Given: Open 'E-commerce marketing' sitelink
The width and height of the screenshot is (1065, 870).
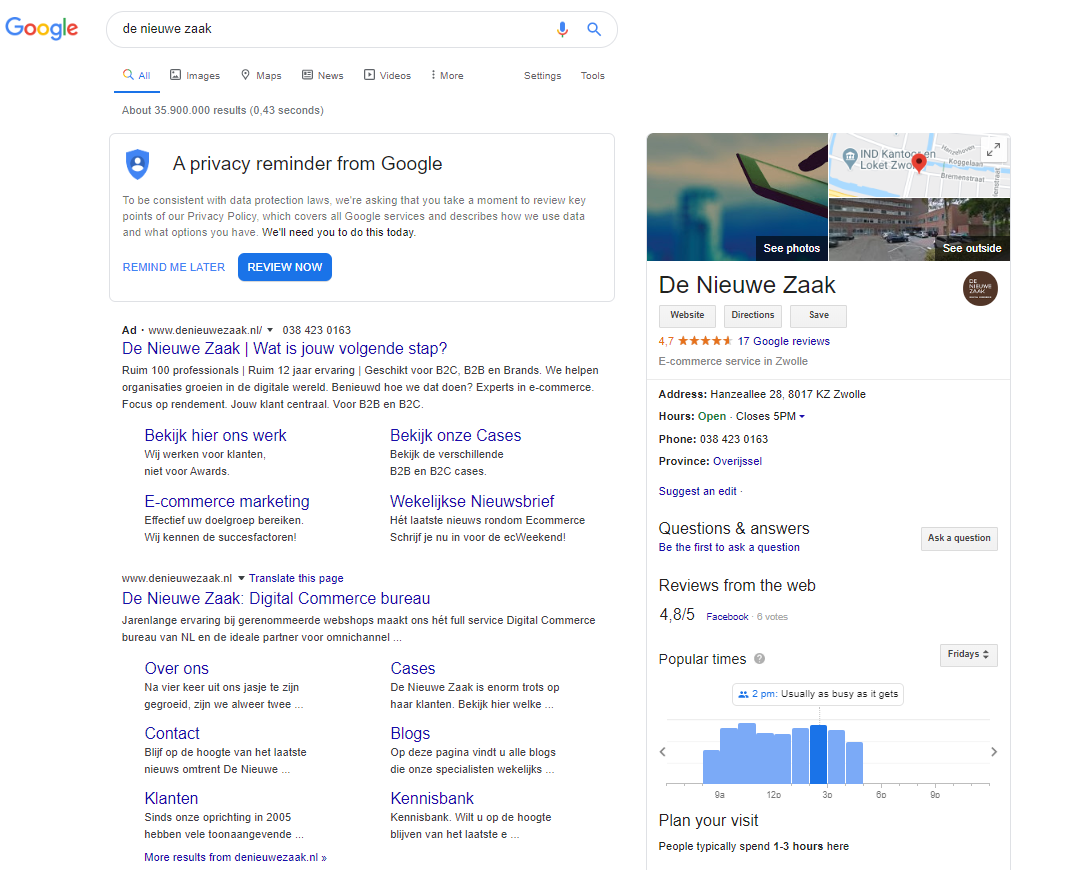Looking at the screenshot, I should (x=227, y=501).
